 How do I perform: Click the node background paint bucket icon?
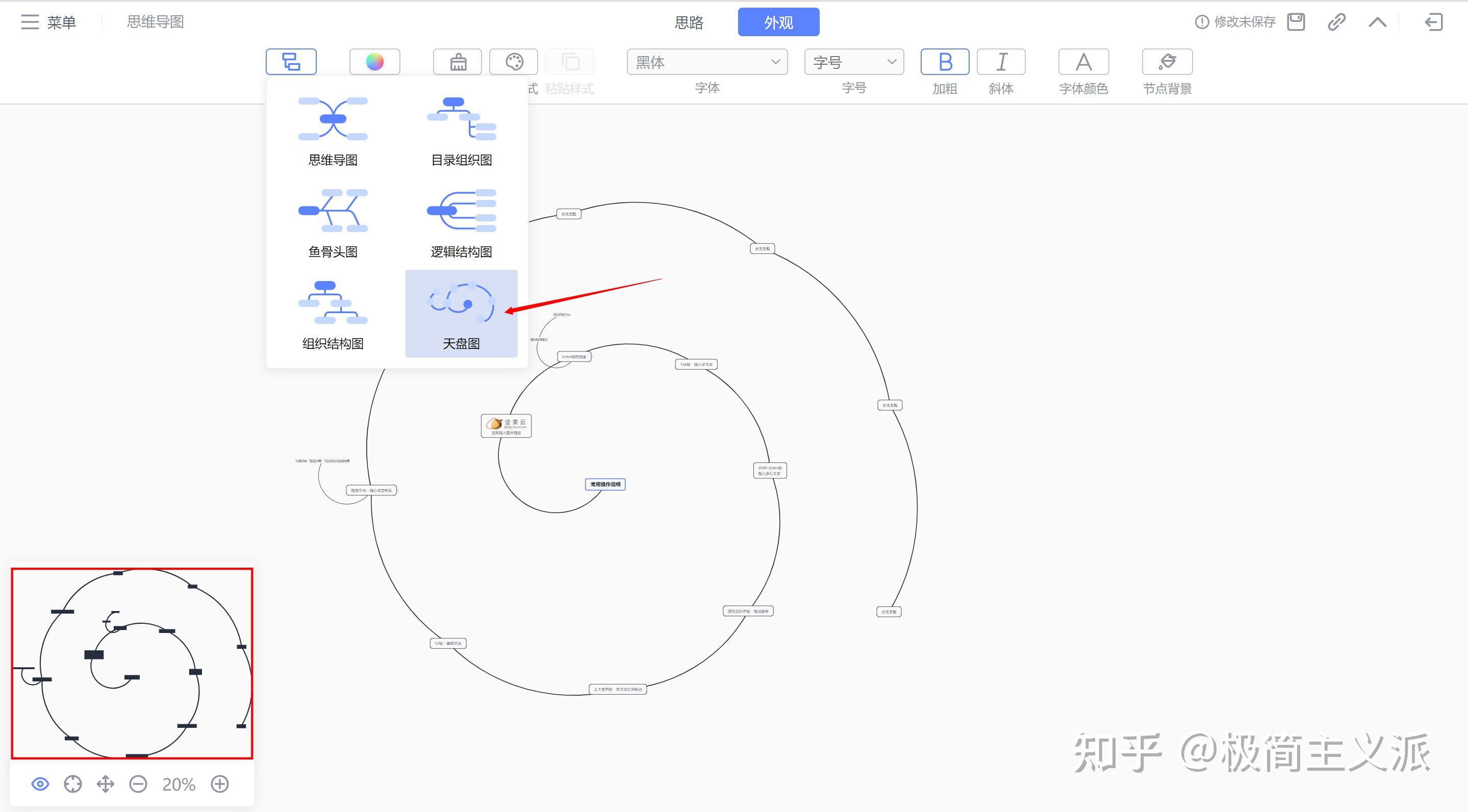click(x=1167, y=62)
